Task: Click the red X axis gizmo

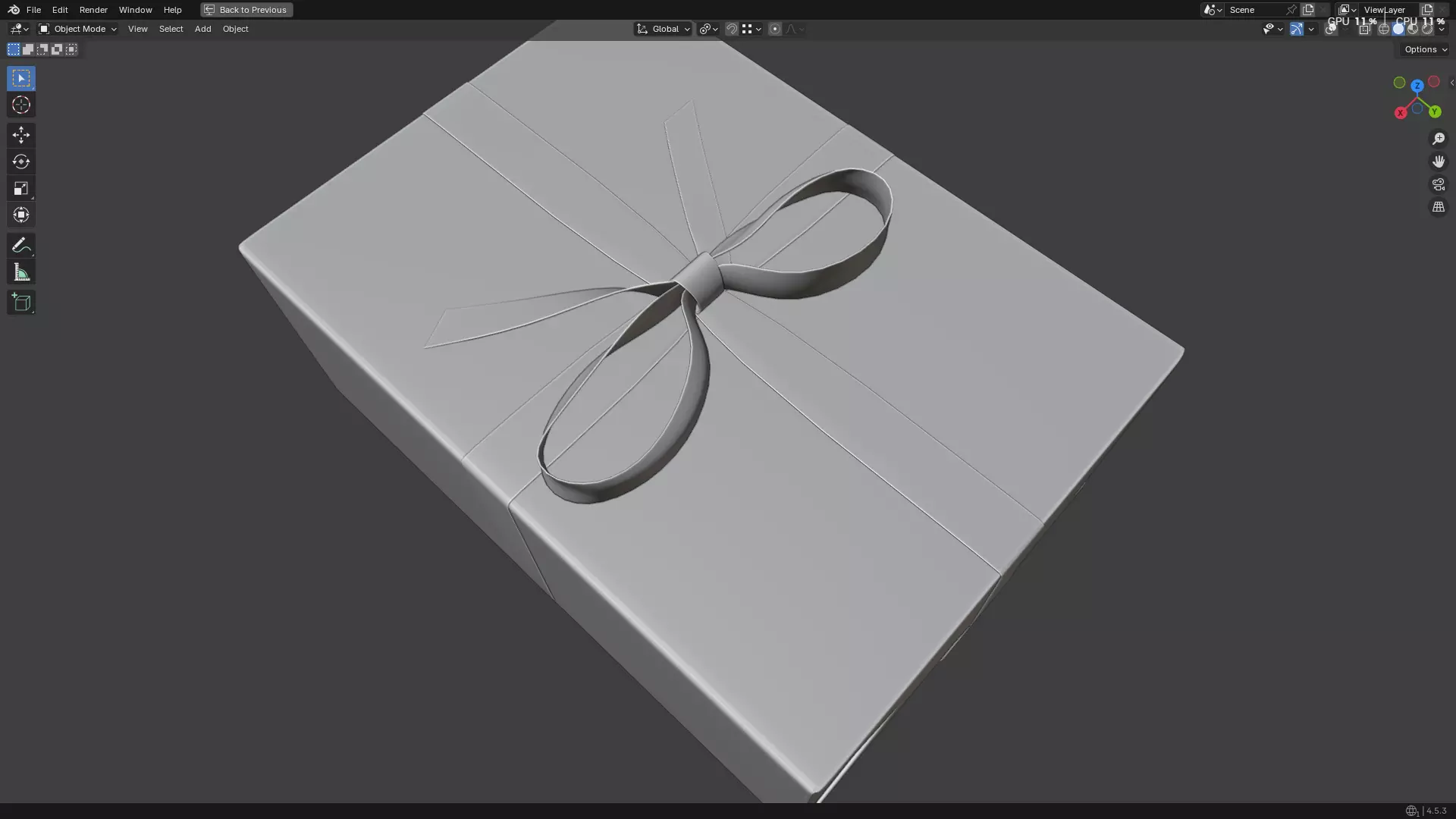Action: (x=1400, y=113)
